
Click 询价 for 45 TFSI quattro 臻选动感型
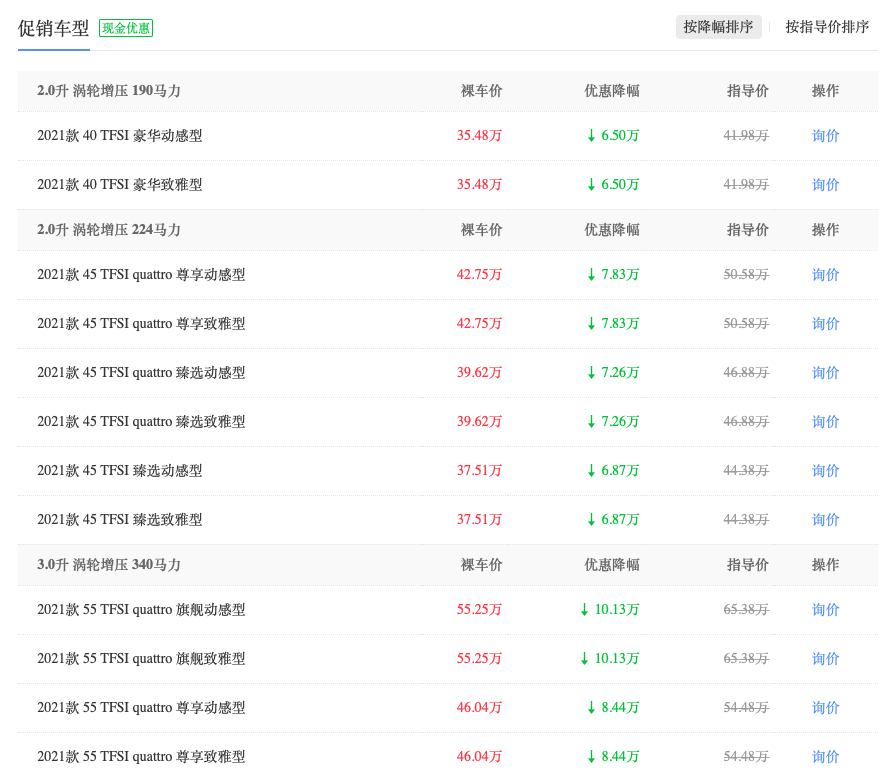point(825,373)
